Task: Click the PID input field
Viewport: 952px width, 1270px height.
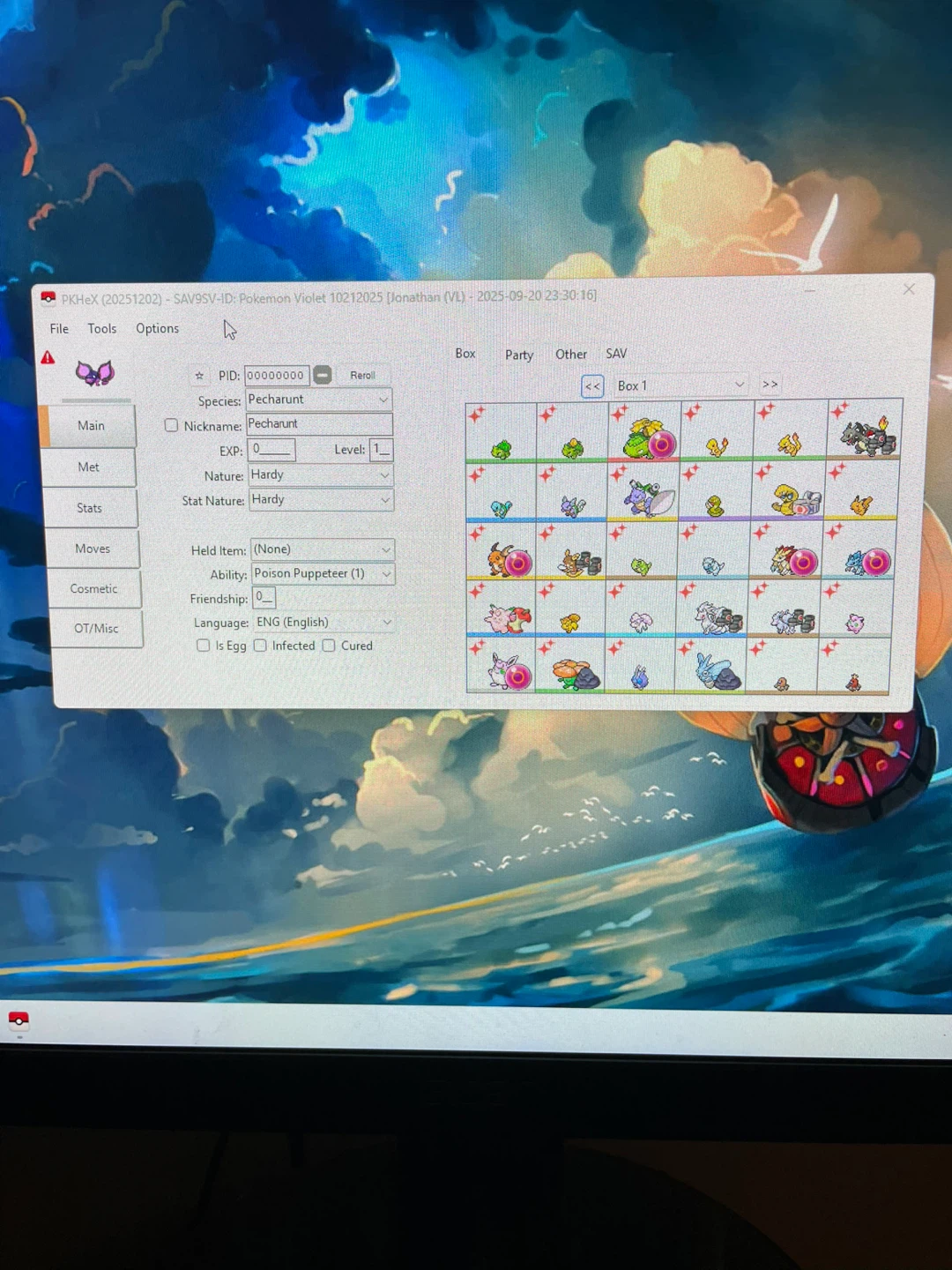Action: [276, 376]
